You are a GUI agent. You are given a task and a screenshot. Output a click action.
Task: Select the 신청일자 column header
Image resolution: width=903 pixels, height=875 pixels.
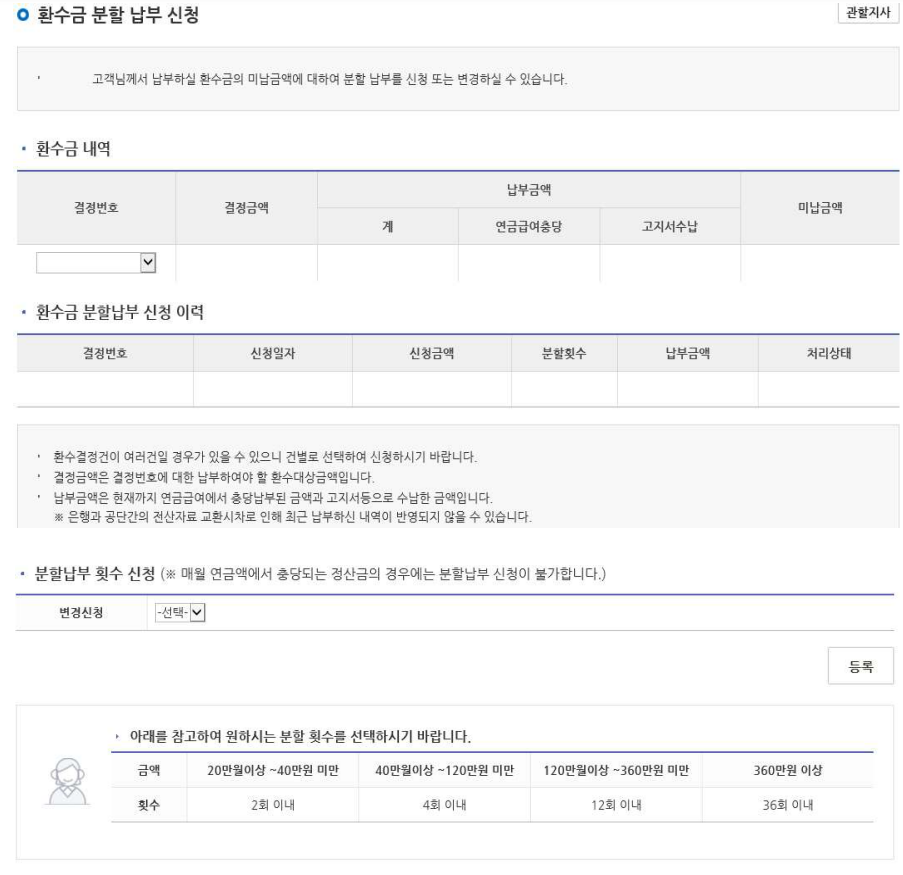coord(272,353)
